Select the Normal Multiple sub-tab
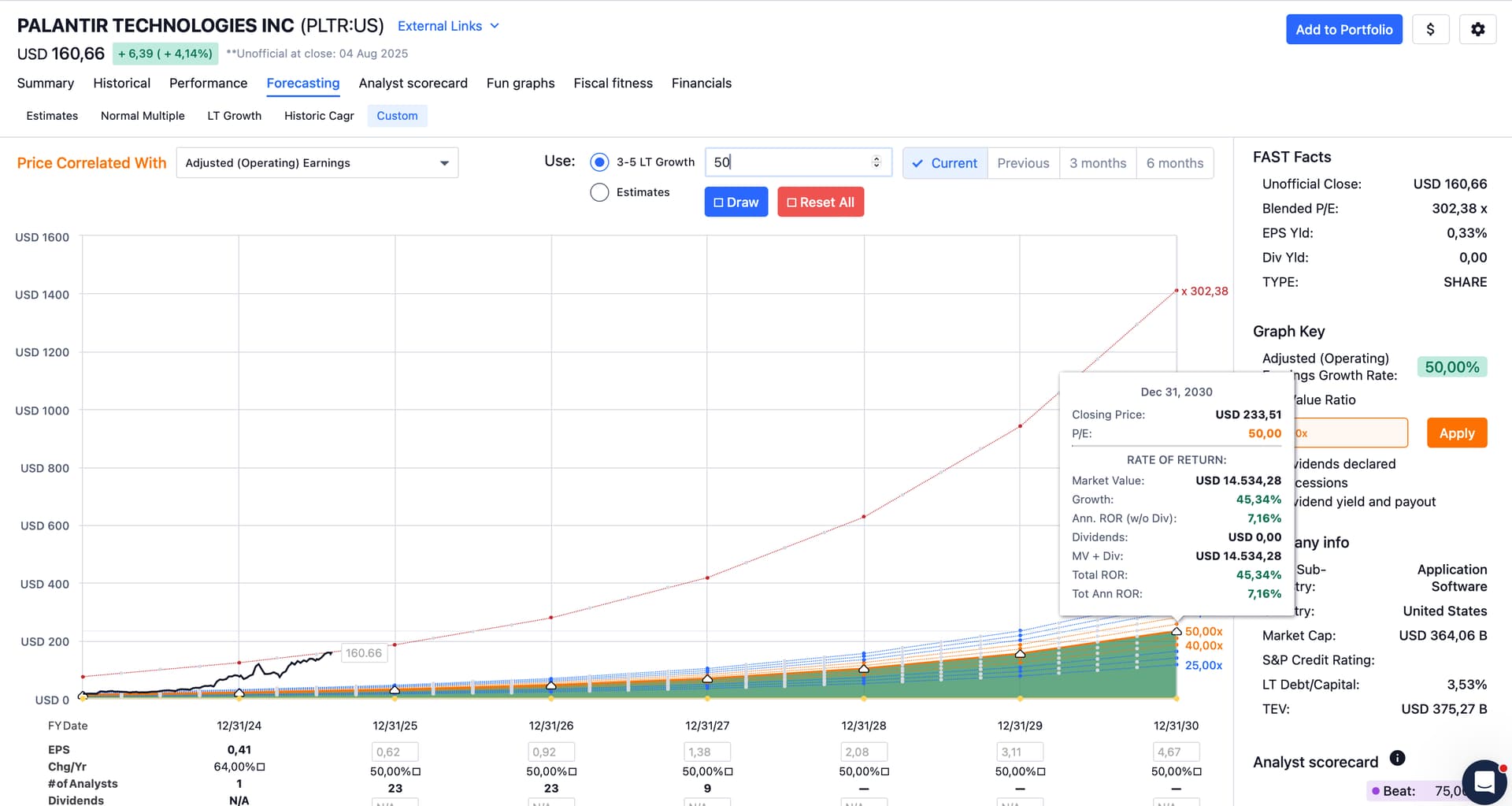The image size is (1512, 806). click(143, 116)
